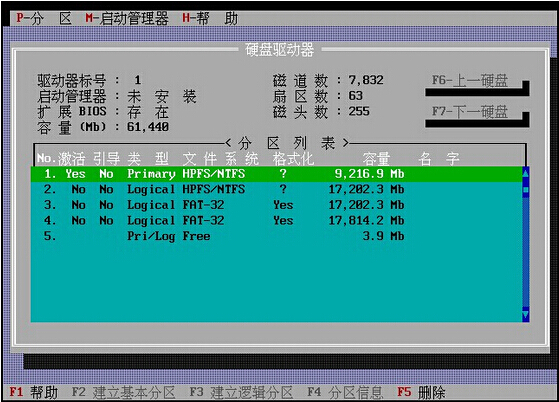
Task: Open the P-分区 partition menu
Action: click(44, 18)
